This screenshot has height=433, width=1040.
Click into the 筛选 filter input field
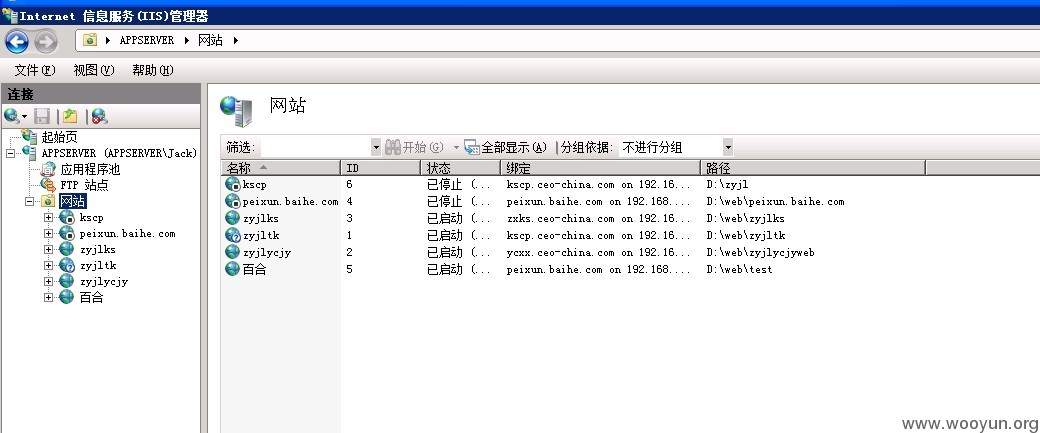[316, 147]
